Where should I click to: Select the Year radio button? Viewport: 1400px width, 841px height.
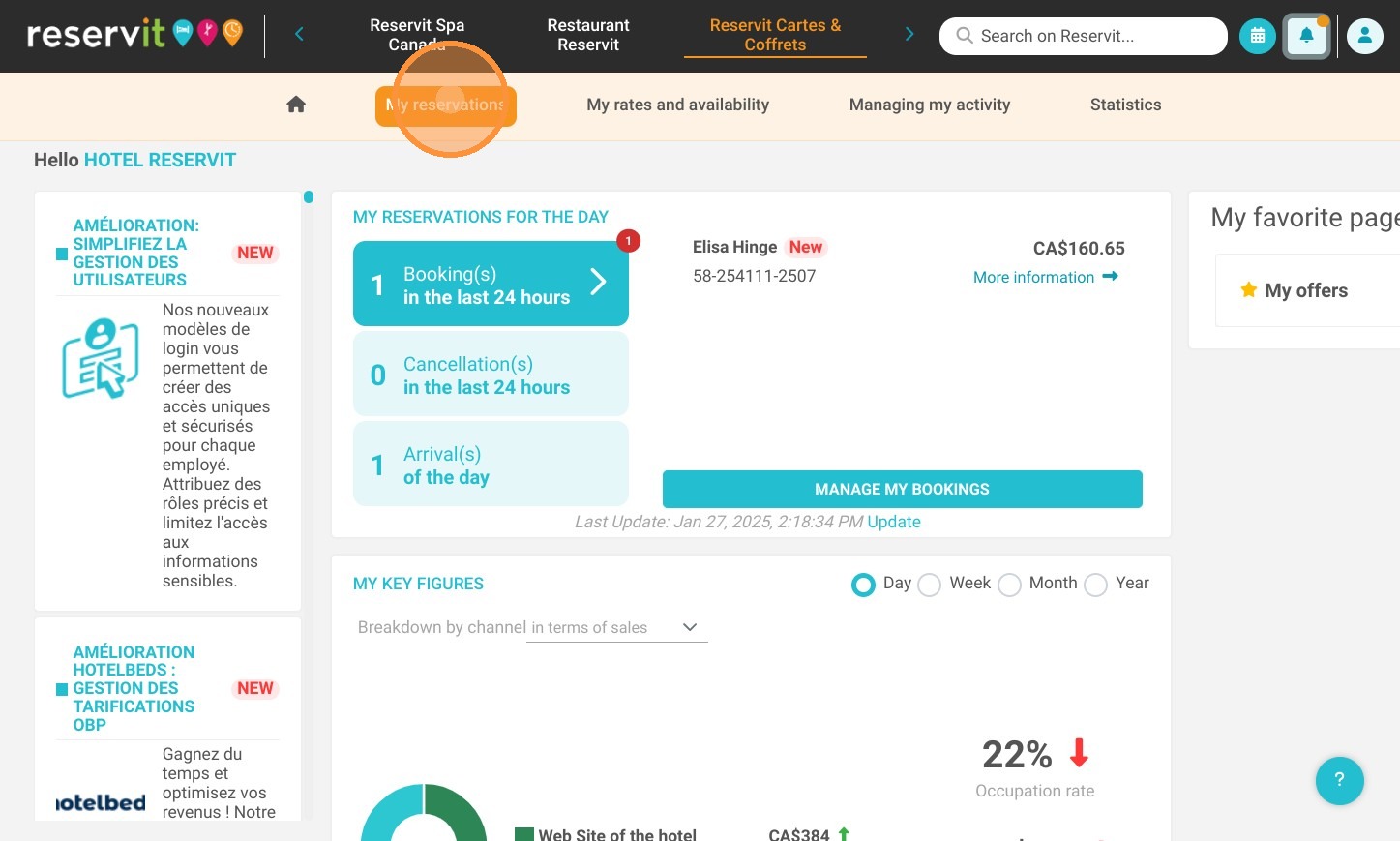coord(1095,585)
